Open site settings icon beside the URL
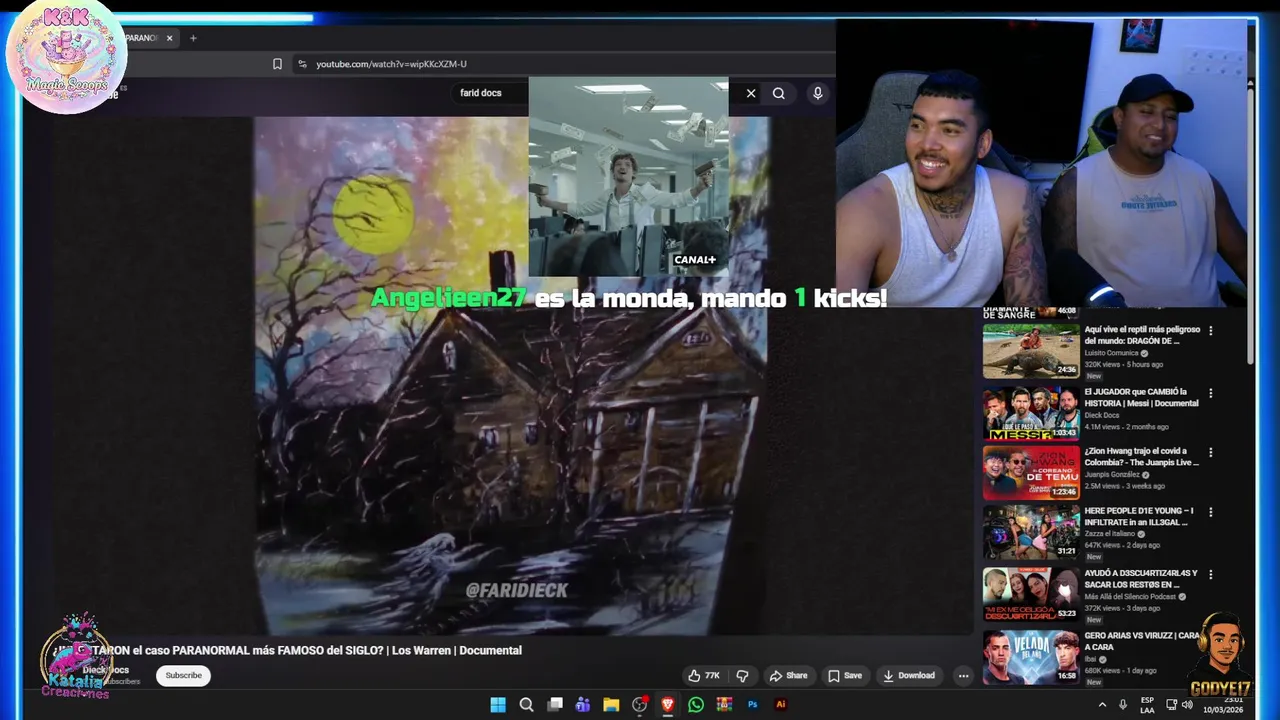Screen dimensions: 1280x720 point(302,64)
